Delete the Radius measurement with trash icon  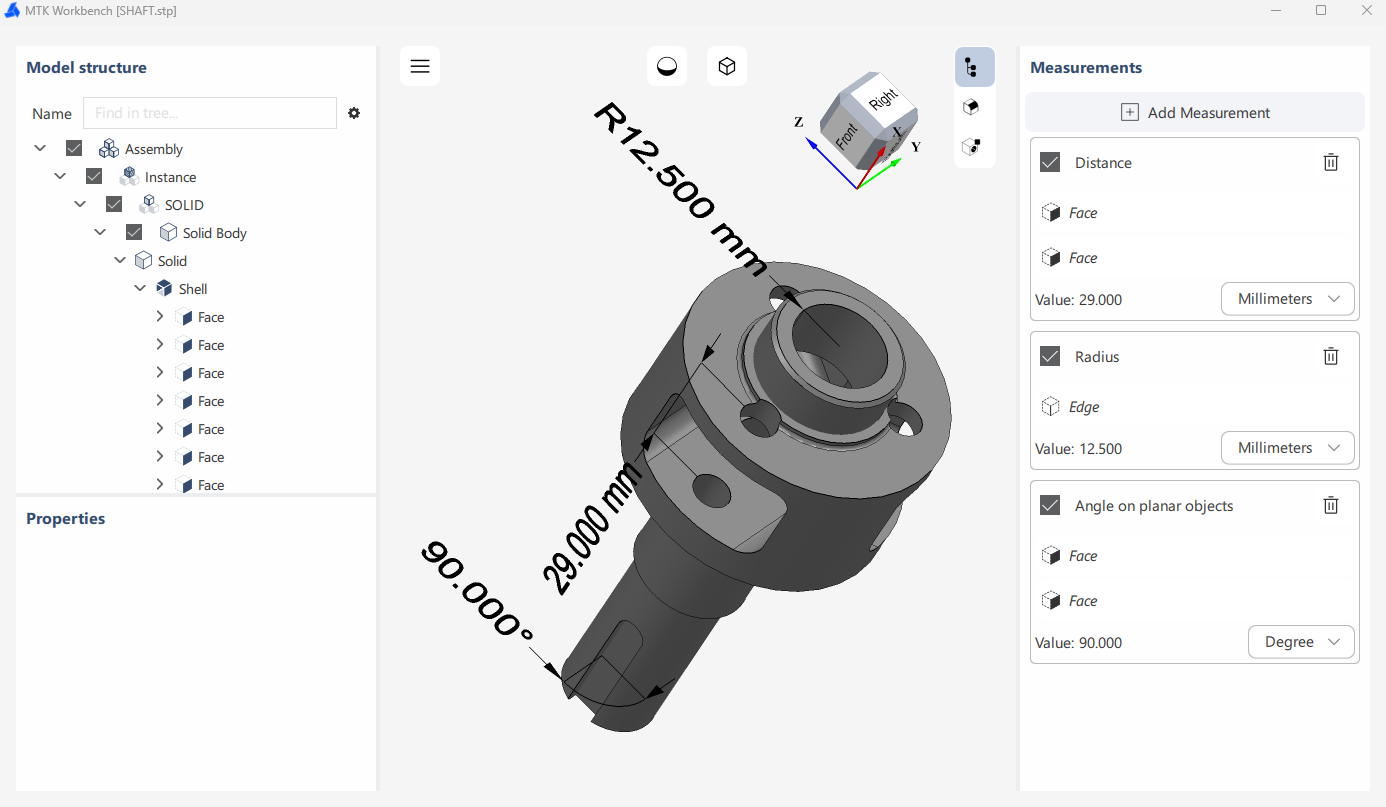(1330, 357)
